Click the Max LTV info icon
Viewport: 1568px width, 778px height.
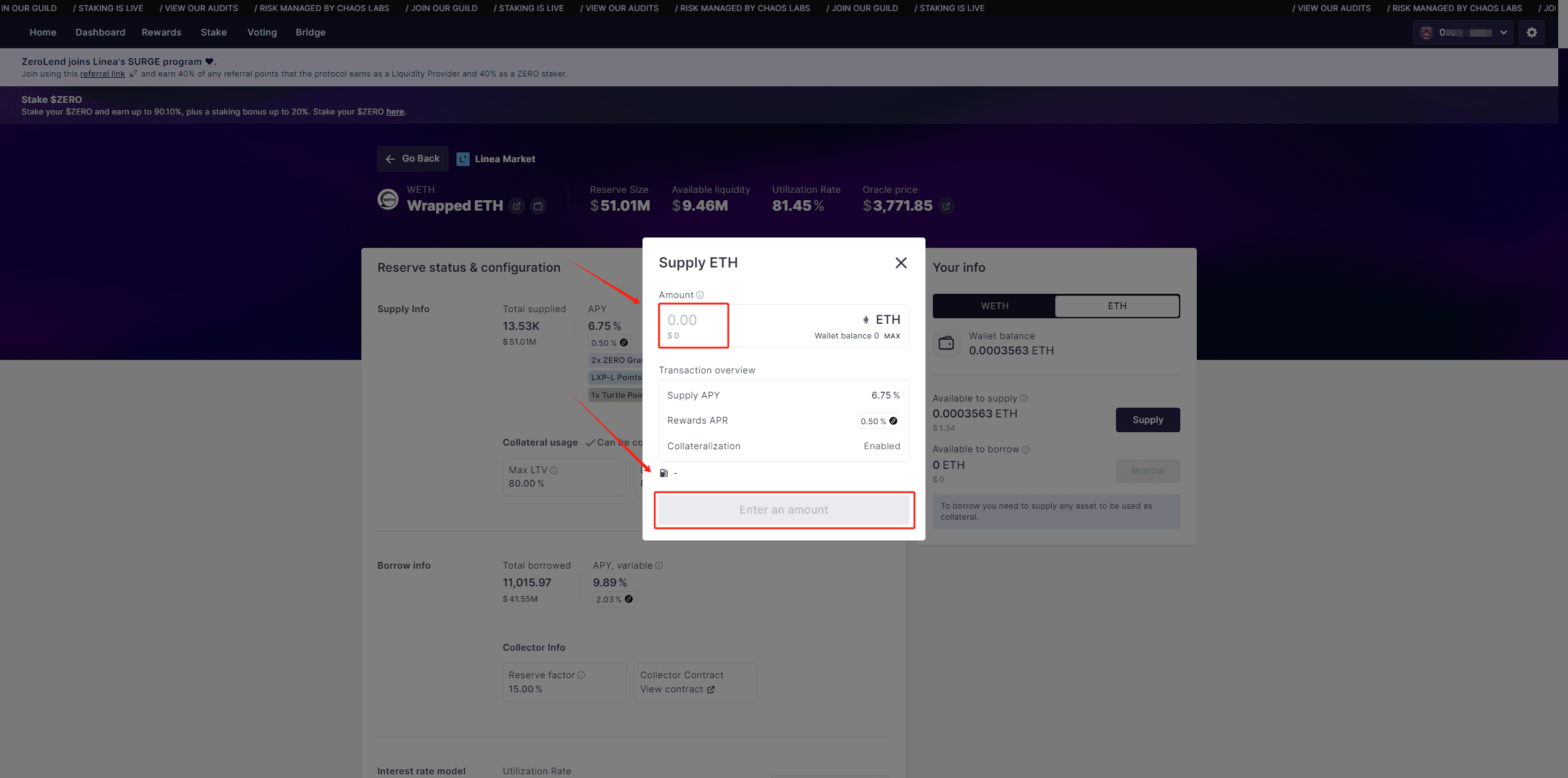coord(554,471)
